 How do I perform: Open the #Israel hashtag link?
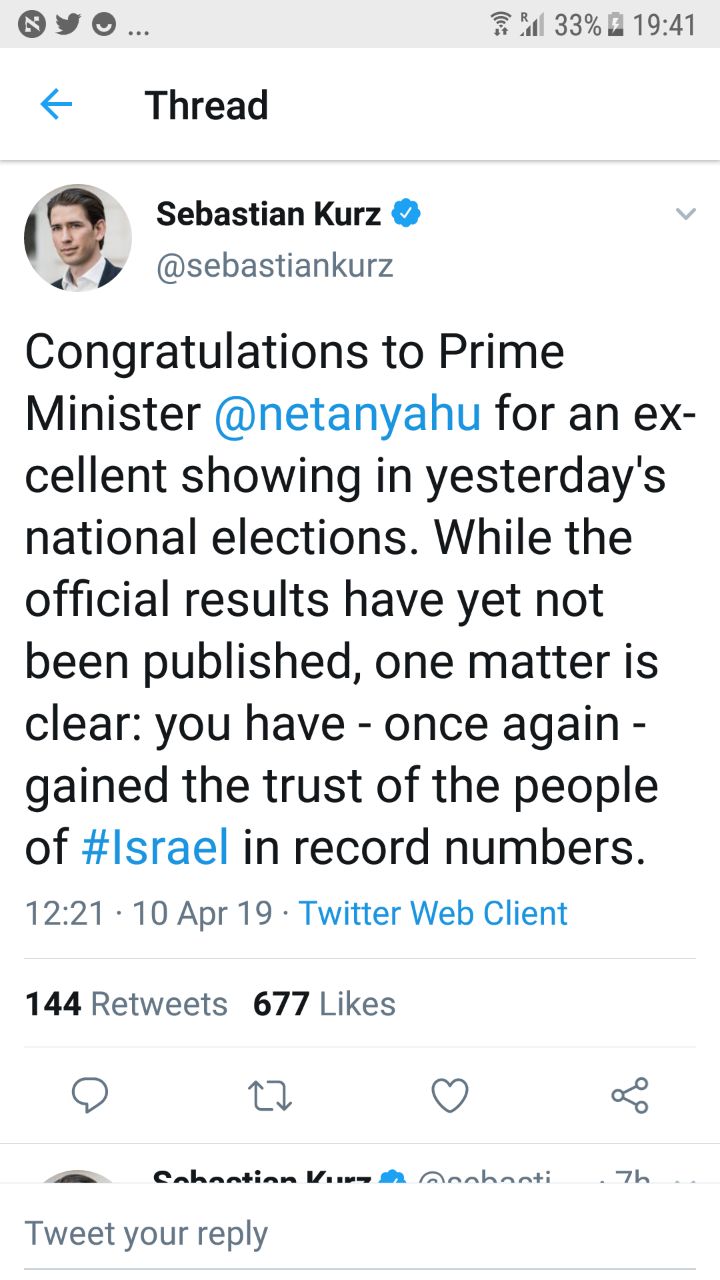(155, 849)
